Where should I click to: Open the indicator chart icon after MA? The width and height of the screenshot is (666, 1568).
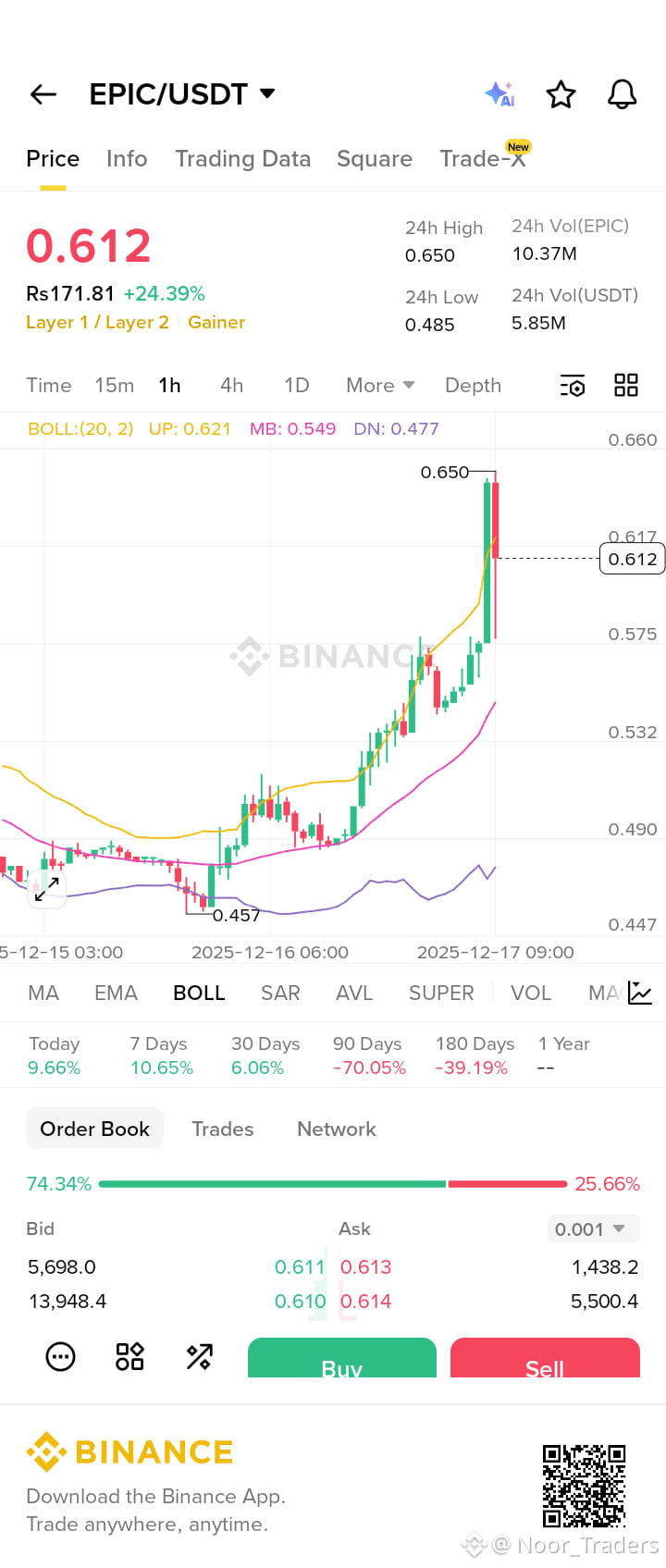click(640, 993)
